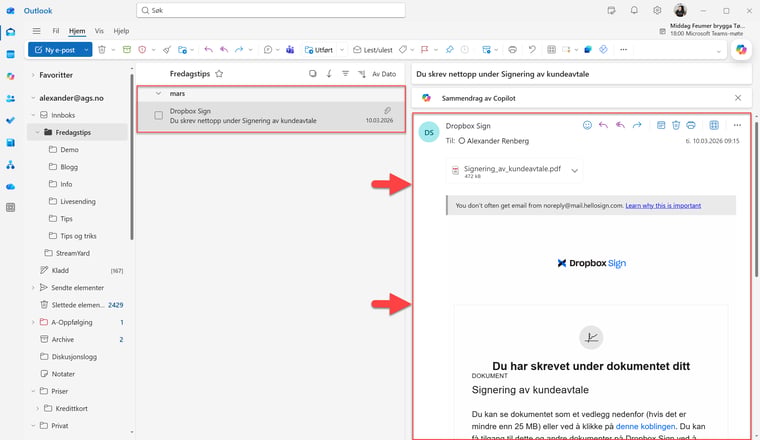Click inside the Søk search box
Viewport: 760px width, 440px height.
coord(271,10)
